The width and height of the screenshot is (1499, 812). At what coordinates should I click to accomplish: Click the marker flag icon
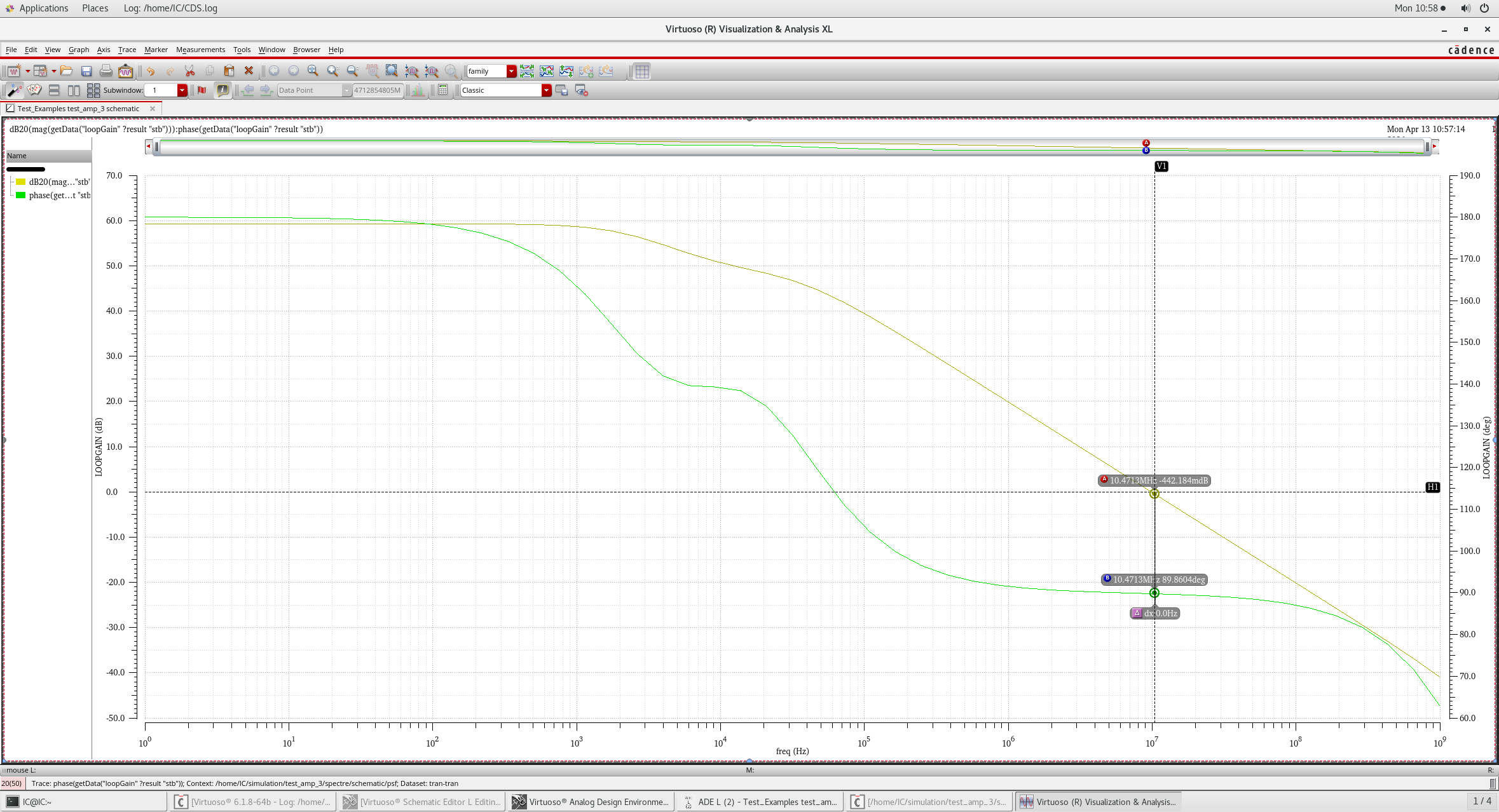point(202,90)
